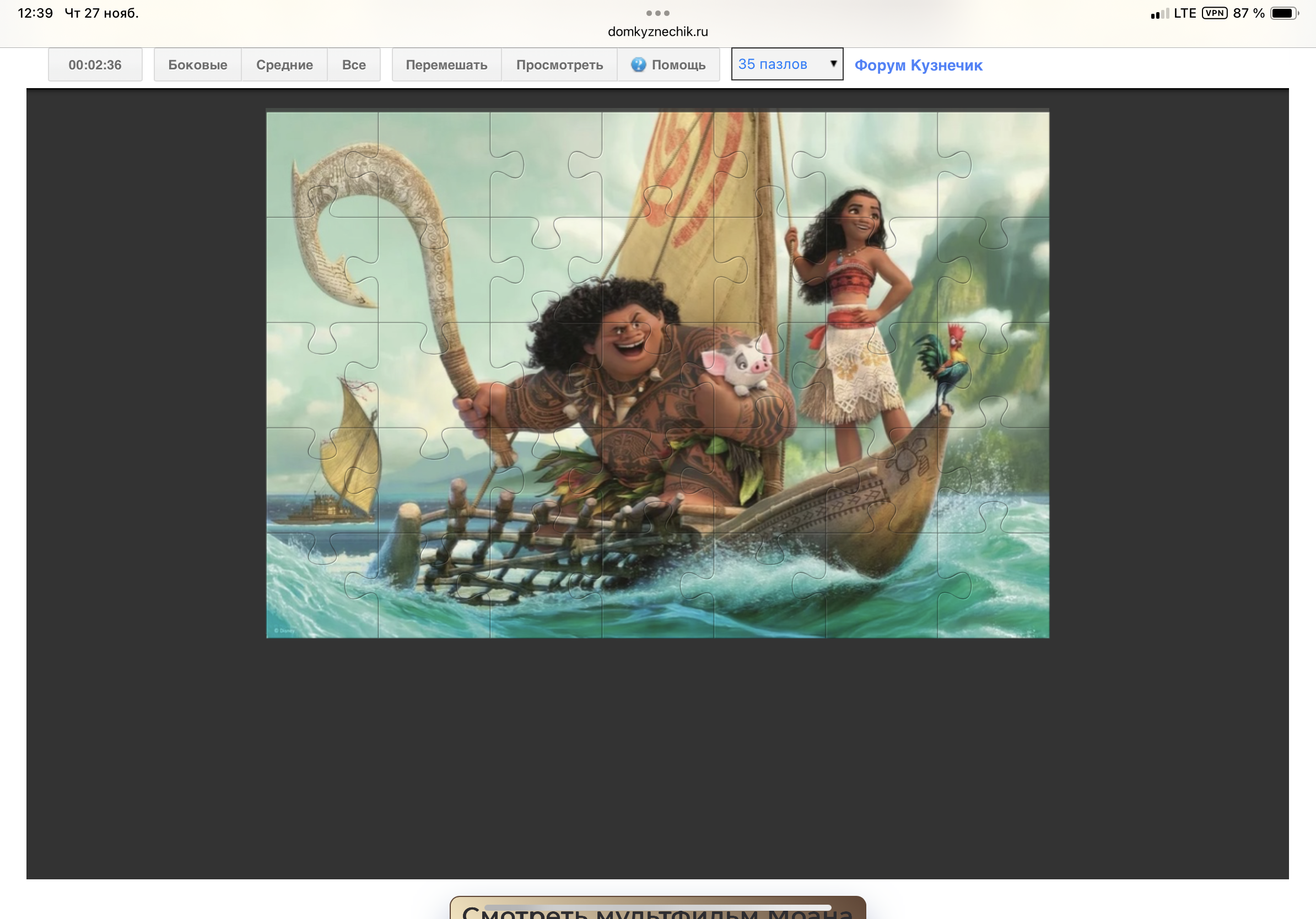
Task: Shuffle the puzzle with Перемешать
Action: (446, 65)
